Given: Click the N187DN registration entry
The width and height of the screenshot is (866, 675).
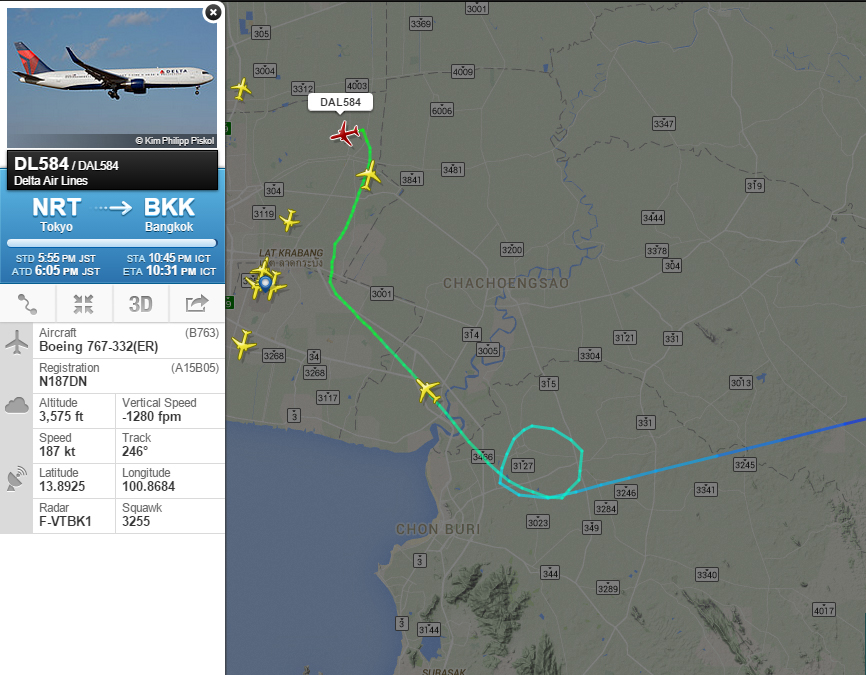Looking at the screenshot, I should pos(129,375).
